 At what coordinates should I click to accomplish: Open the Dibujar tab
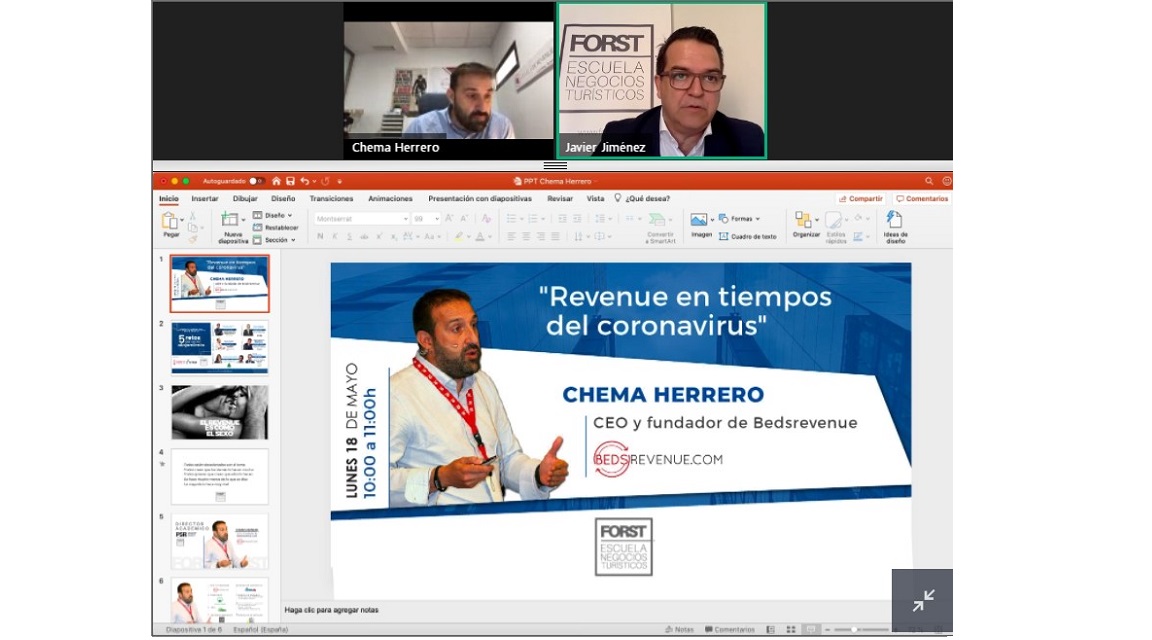click(245, 198)
